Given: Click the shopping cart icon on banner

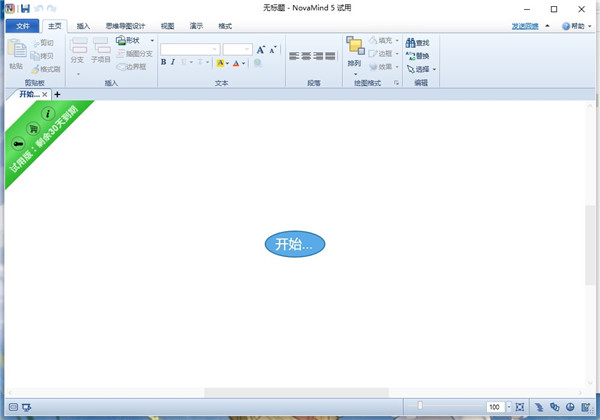Looking at the screenshot, I should click(32, 129).
